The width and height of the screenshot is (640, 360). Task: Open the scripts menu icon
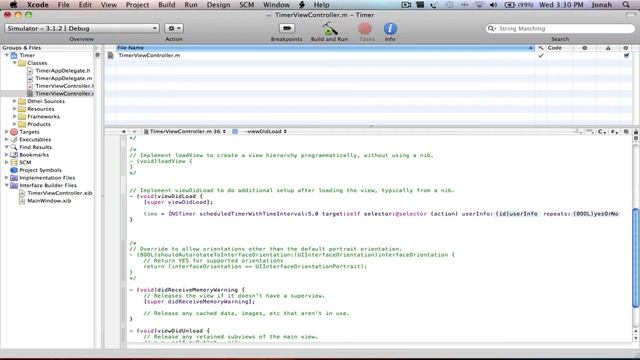(x=302, y=5)
